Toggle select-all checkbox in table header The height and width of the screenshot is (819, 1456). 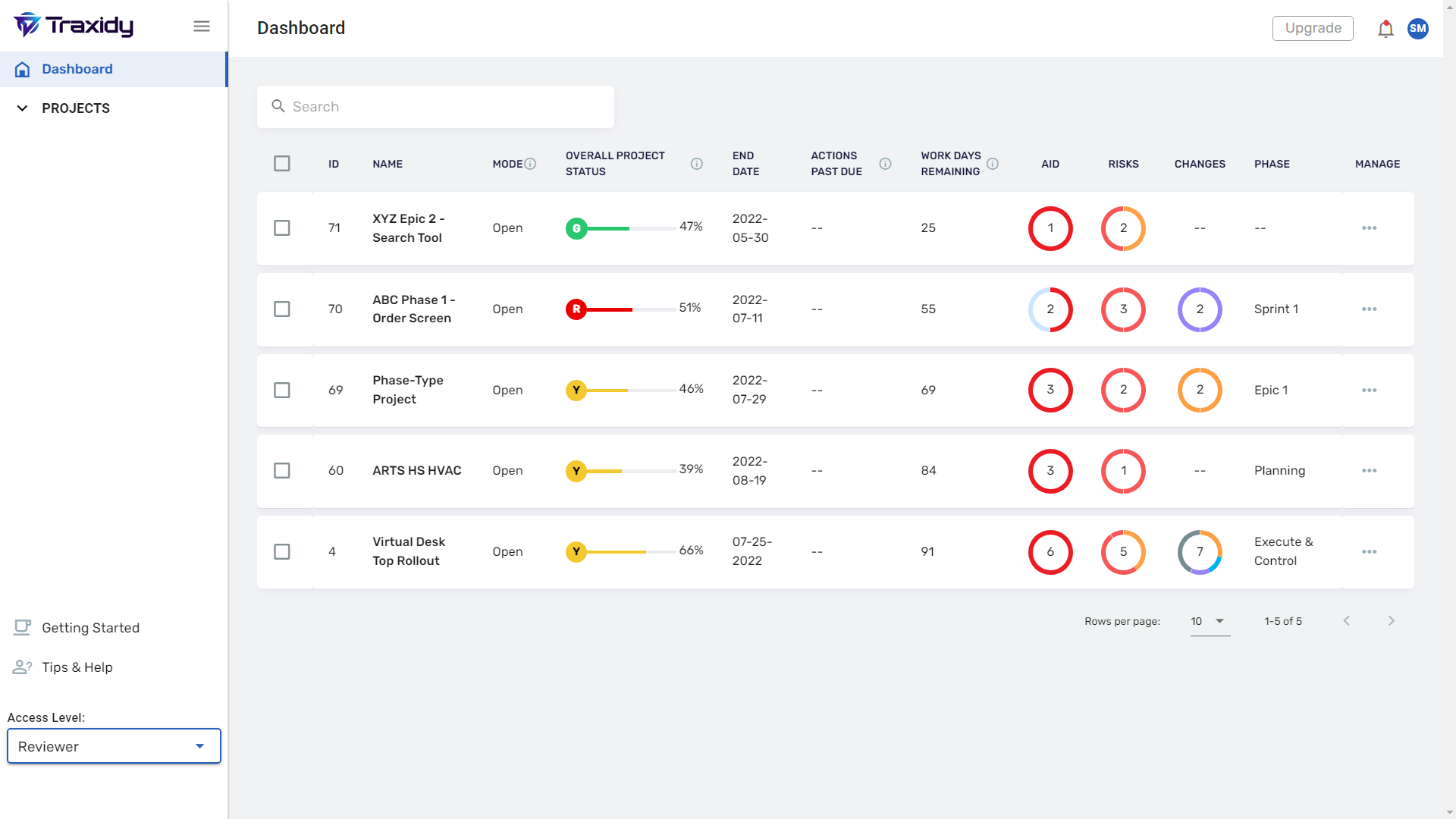[x=282, y=164]
